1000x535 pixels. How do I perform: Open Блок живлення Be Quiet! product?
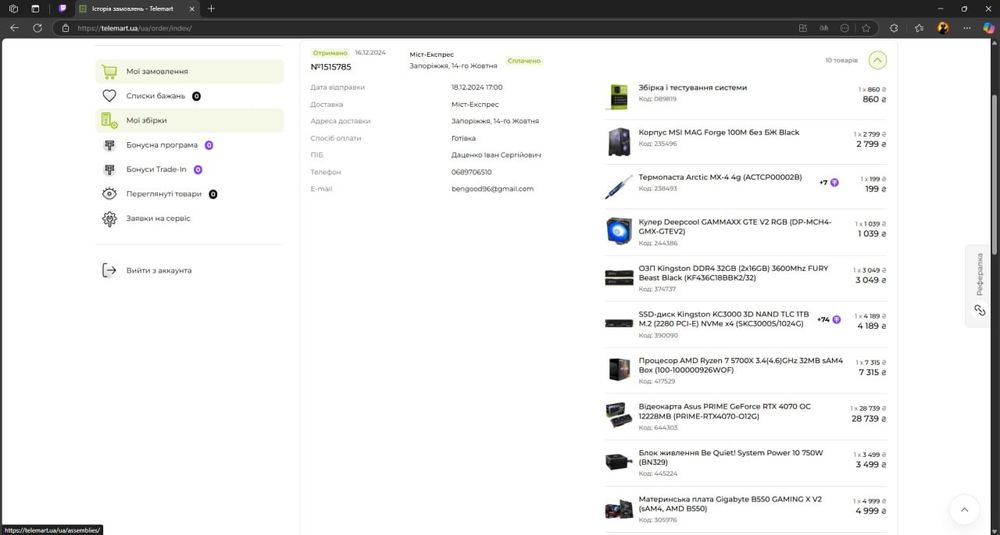(x=731, y=457)
